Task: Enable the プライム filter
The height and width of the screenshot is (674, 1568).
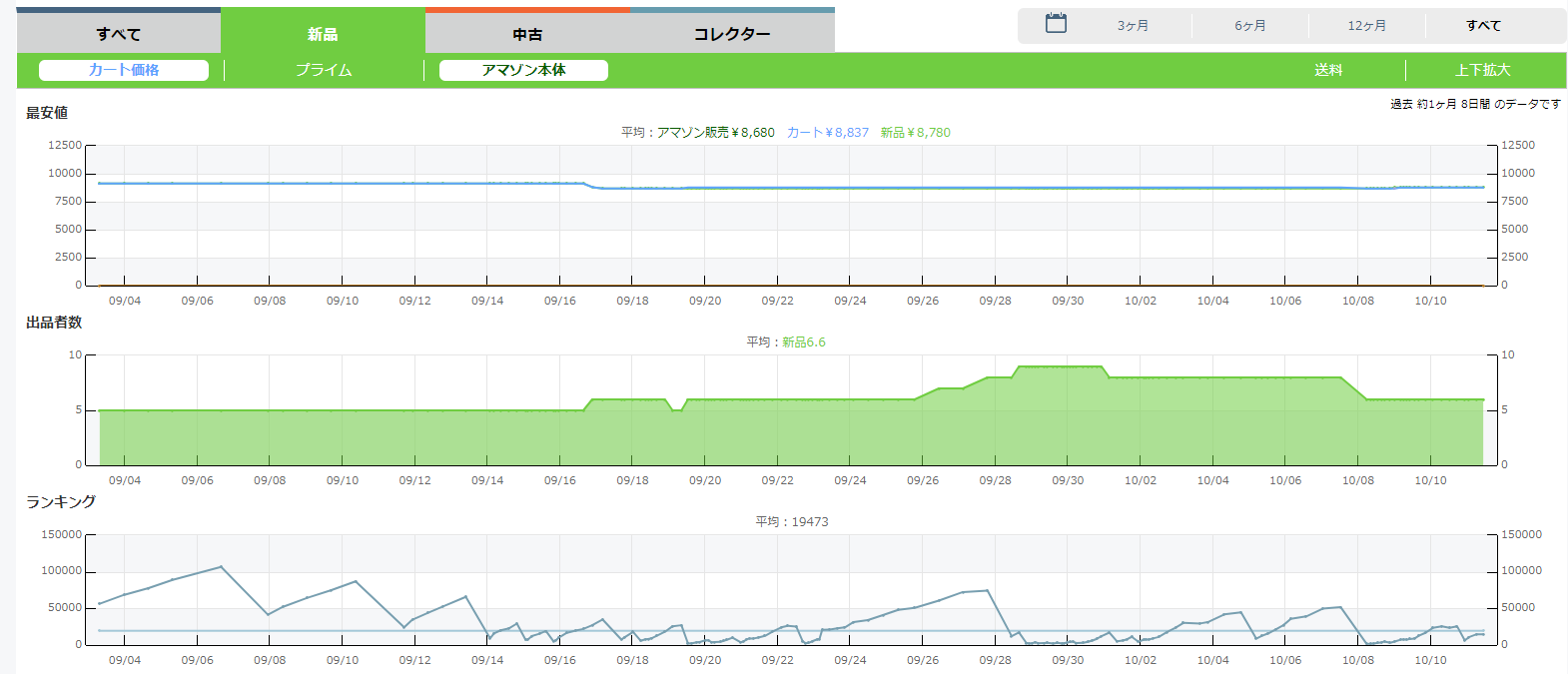Action: tap(324, 70)
